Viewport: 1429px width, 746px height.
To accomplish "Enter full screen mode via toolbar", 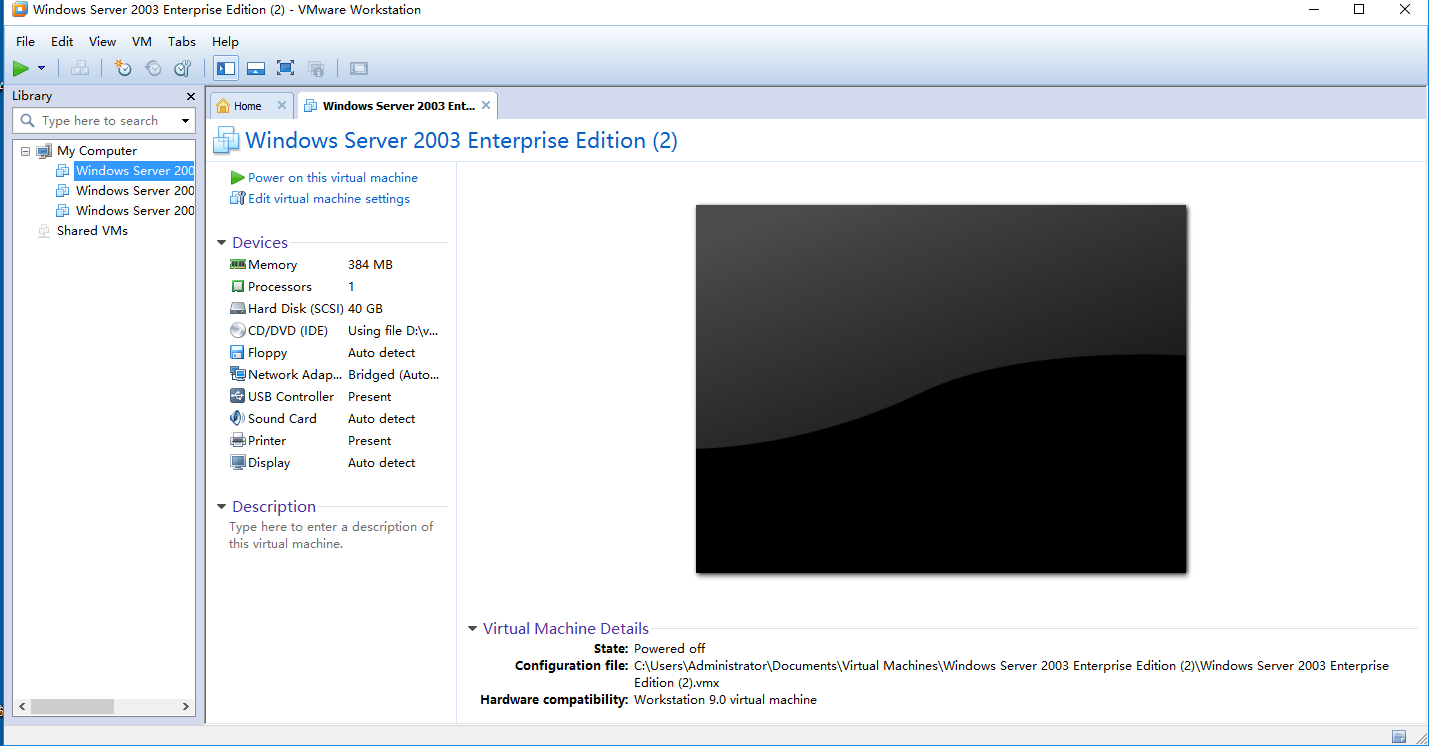I will [x=286, y=68].
